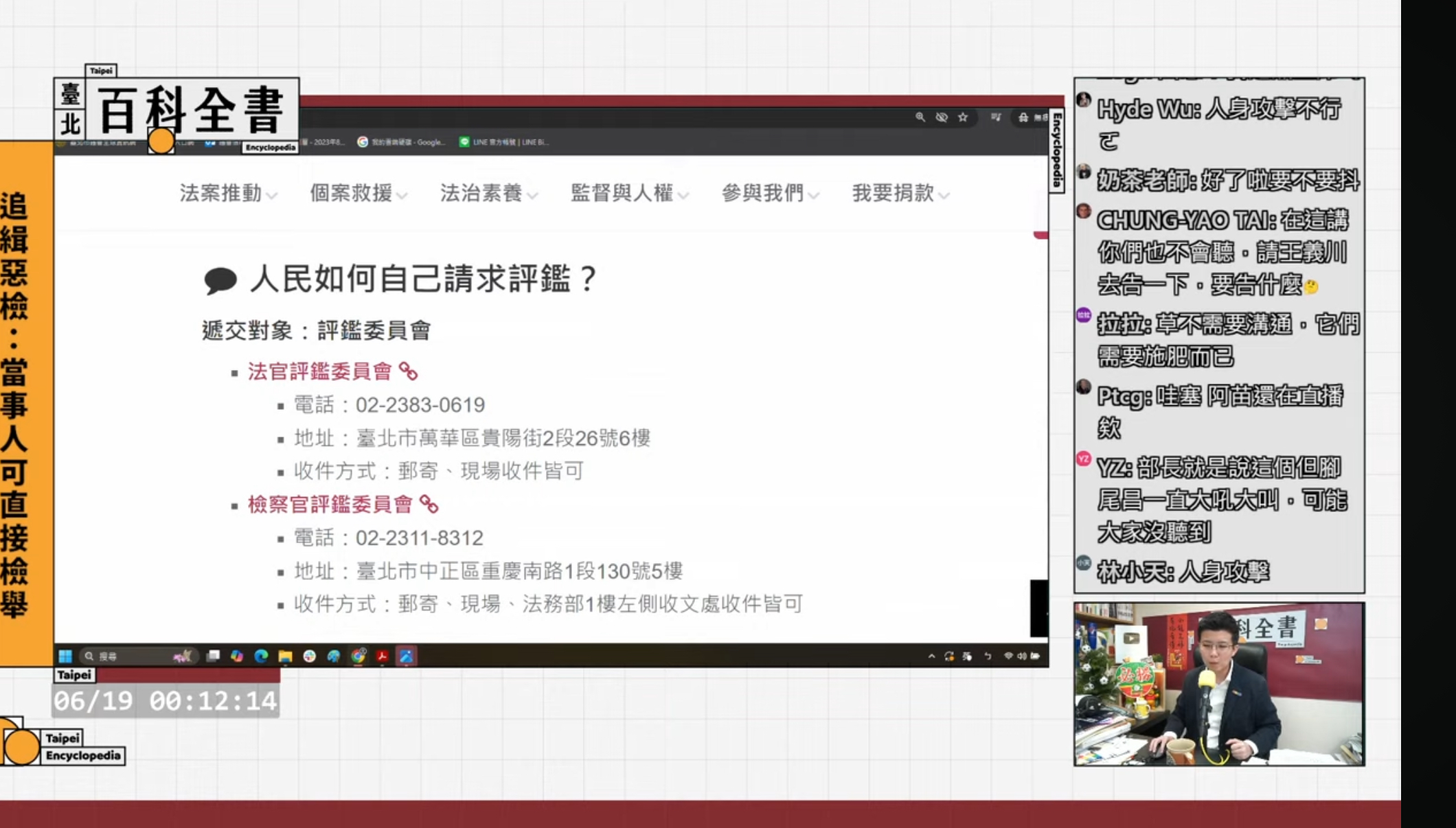
Task: Click the speech bubble icon beside heading
Action: (x=220, y=281)
